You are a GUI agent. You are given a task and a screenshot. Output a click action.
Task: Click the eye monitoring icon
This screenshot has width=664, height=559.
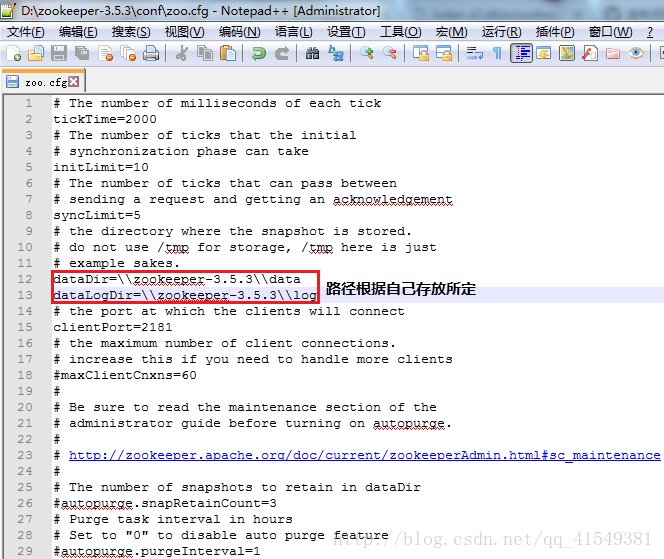(x=636, y=53)
